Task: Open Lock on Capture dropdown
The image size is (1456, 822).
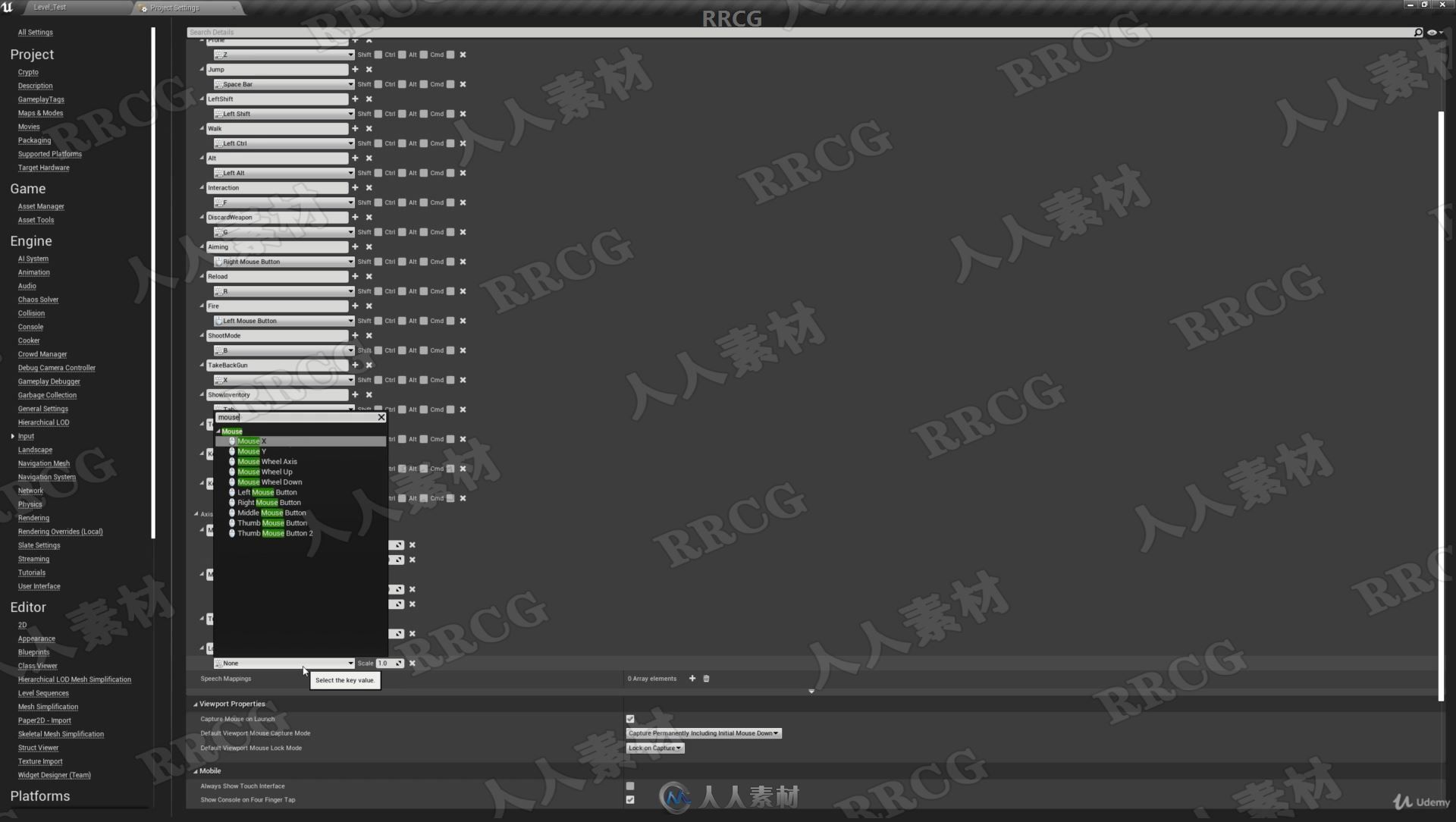Action: tap(655, 748)
